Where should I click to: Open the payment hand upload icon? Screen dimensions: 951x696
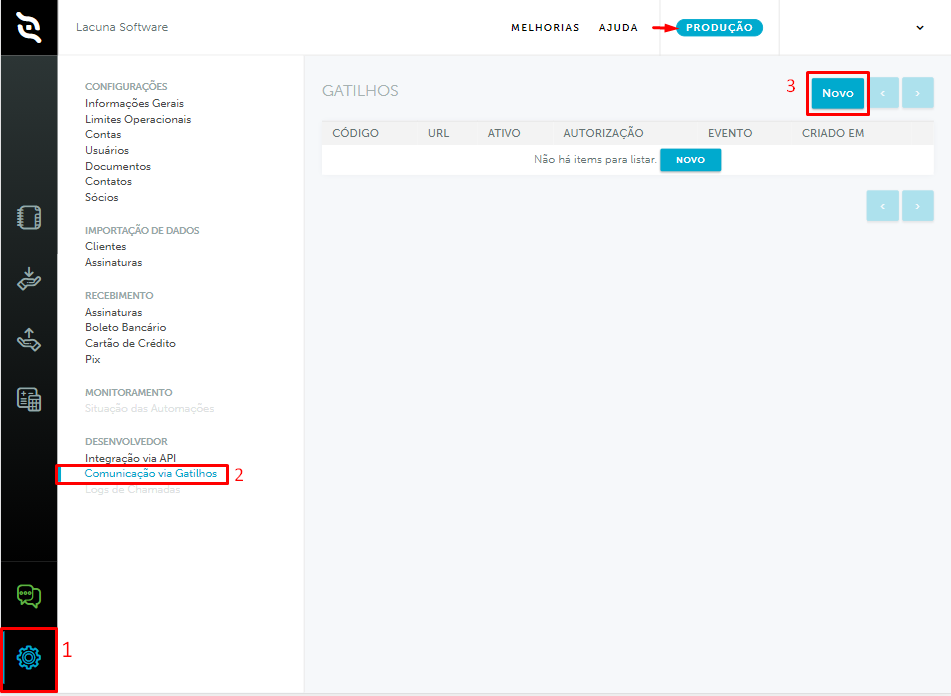click(x=29, y=340)
